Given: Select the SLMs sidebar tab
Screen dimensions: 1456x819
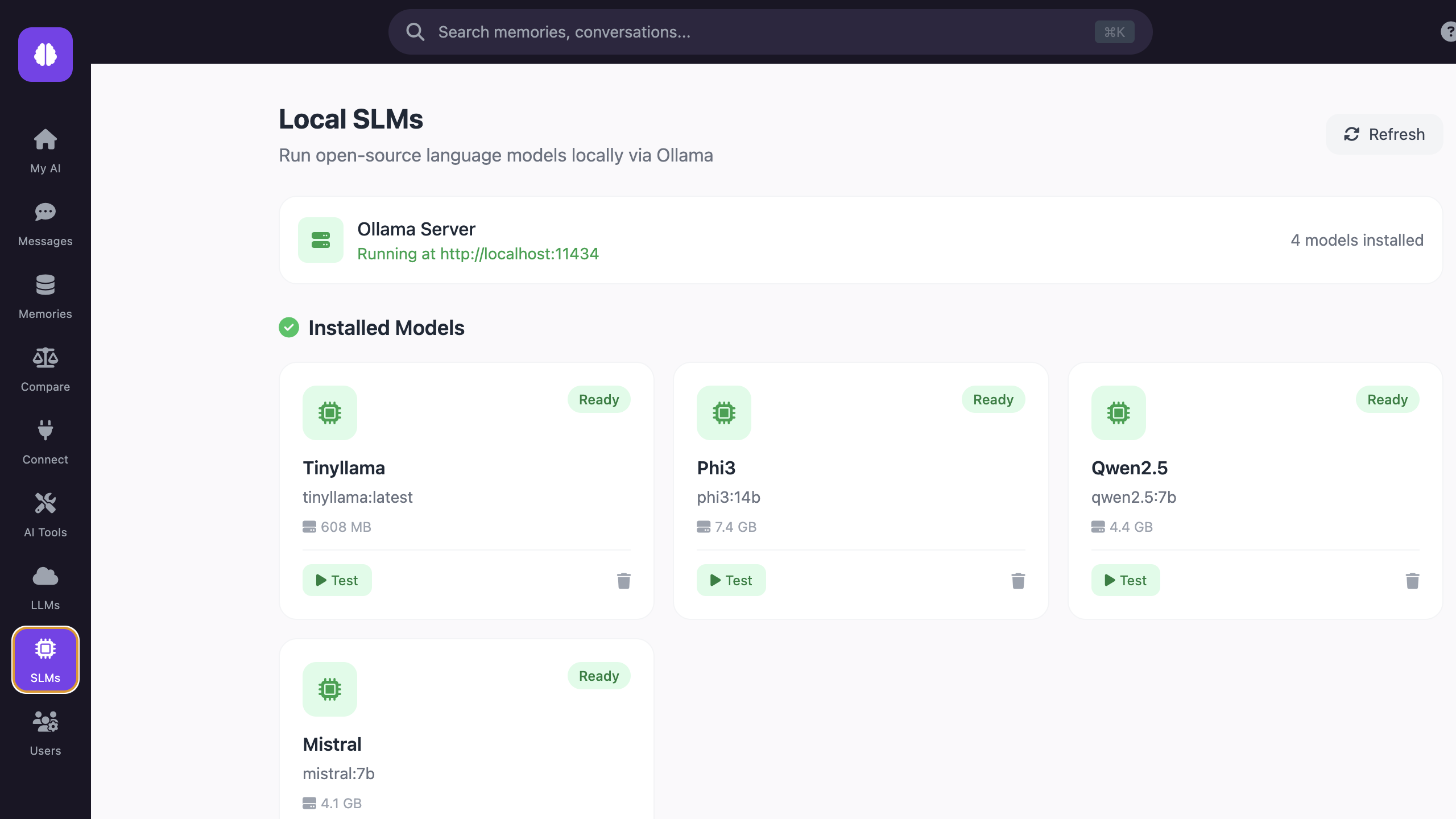Looking at the screenshot, I should [45, 660].
